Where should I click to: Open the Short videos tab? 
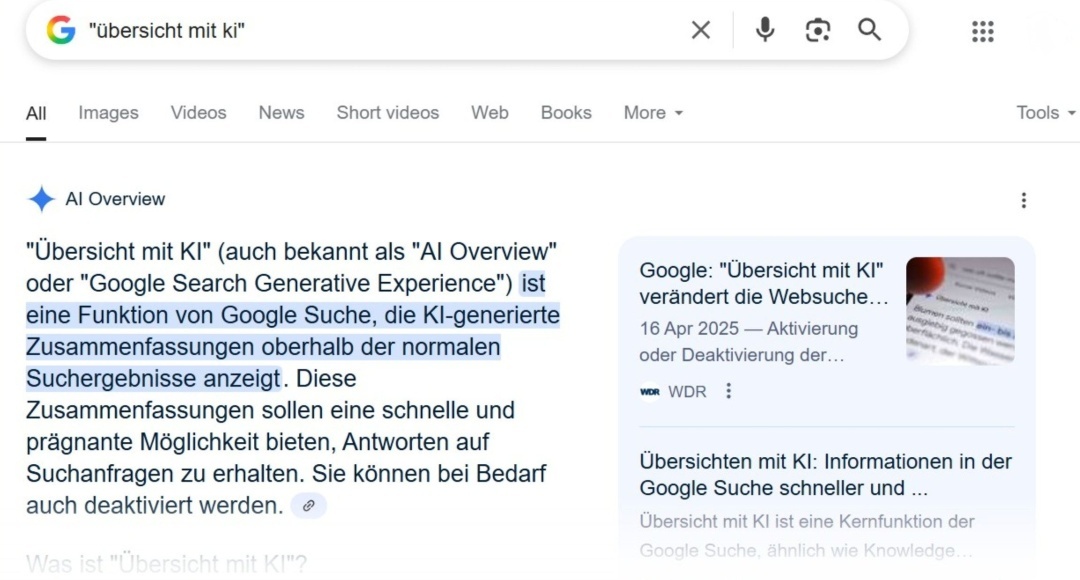pyautogui.click(x=388, y=113)
